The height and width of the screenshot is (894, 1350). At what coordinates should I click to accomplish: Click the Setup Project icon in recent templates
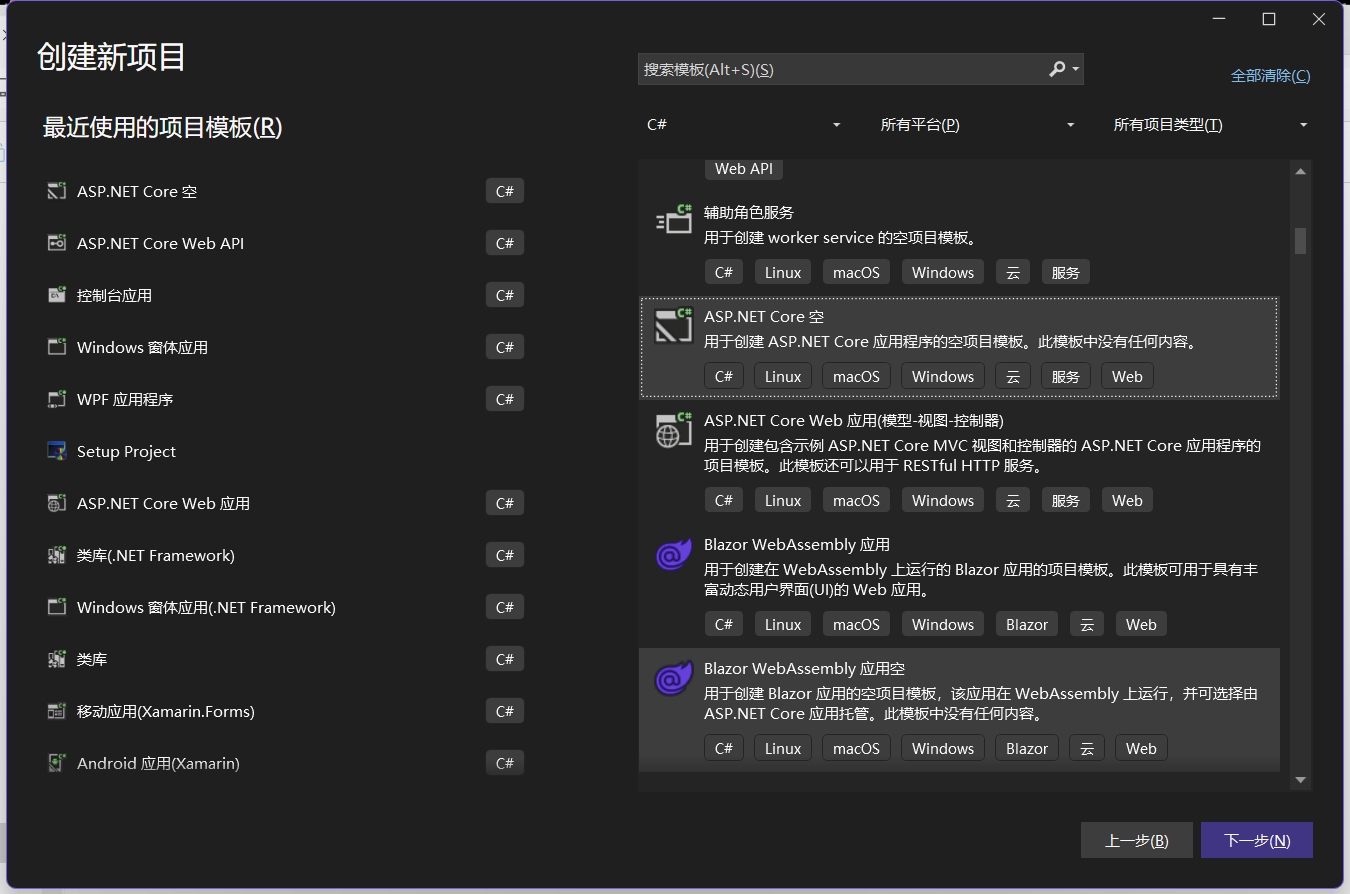[x=56, y=451]
